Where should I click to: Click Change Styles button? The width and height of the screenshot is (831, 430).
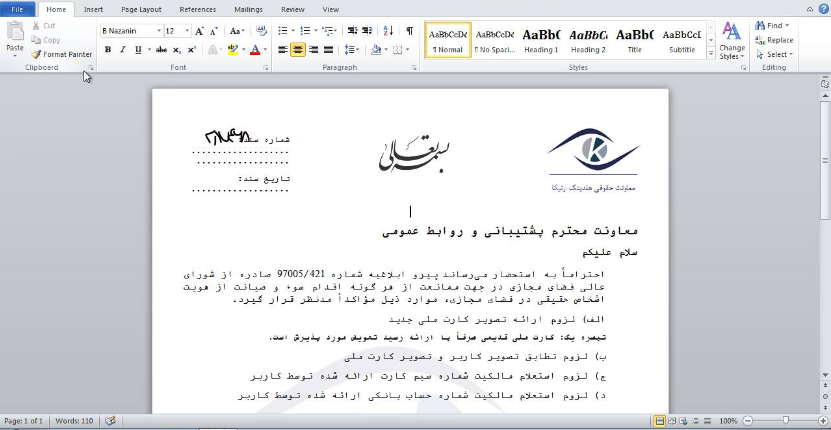point(732,40)
